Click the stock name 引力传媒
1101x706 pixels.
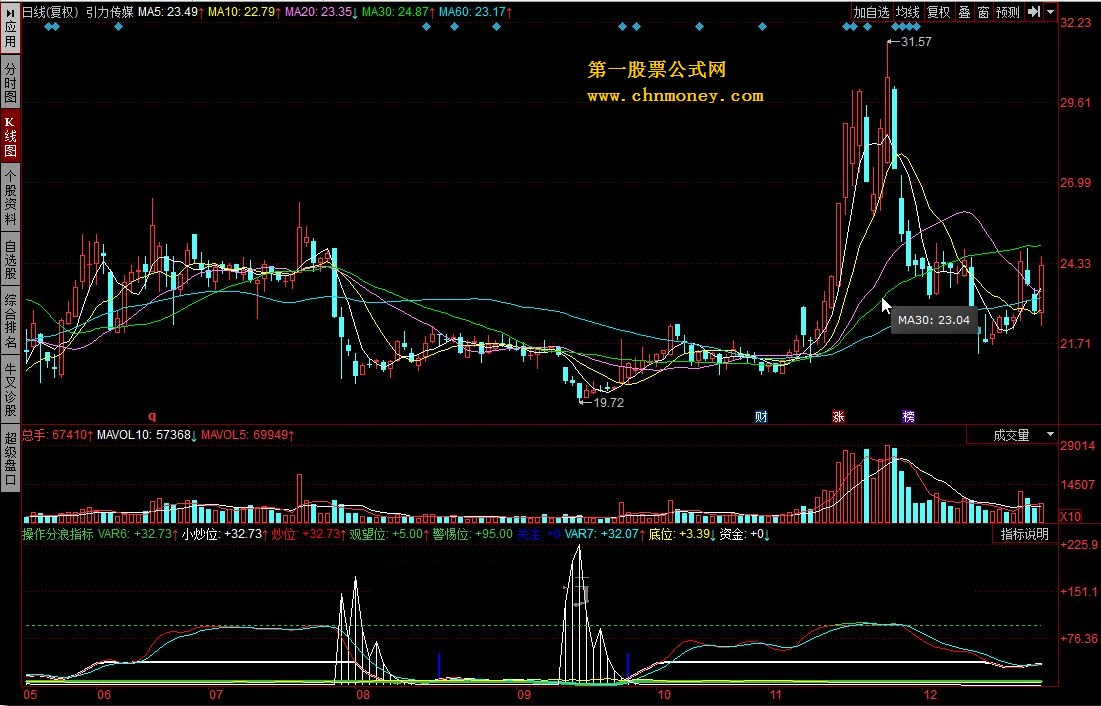click(110, 12)
